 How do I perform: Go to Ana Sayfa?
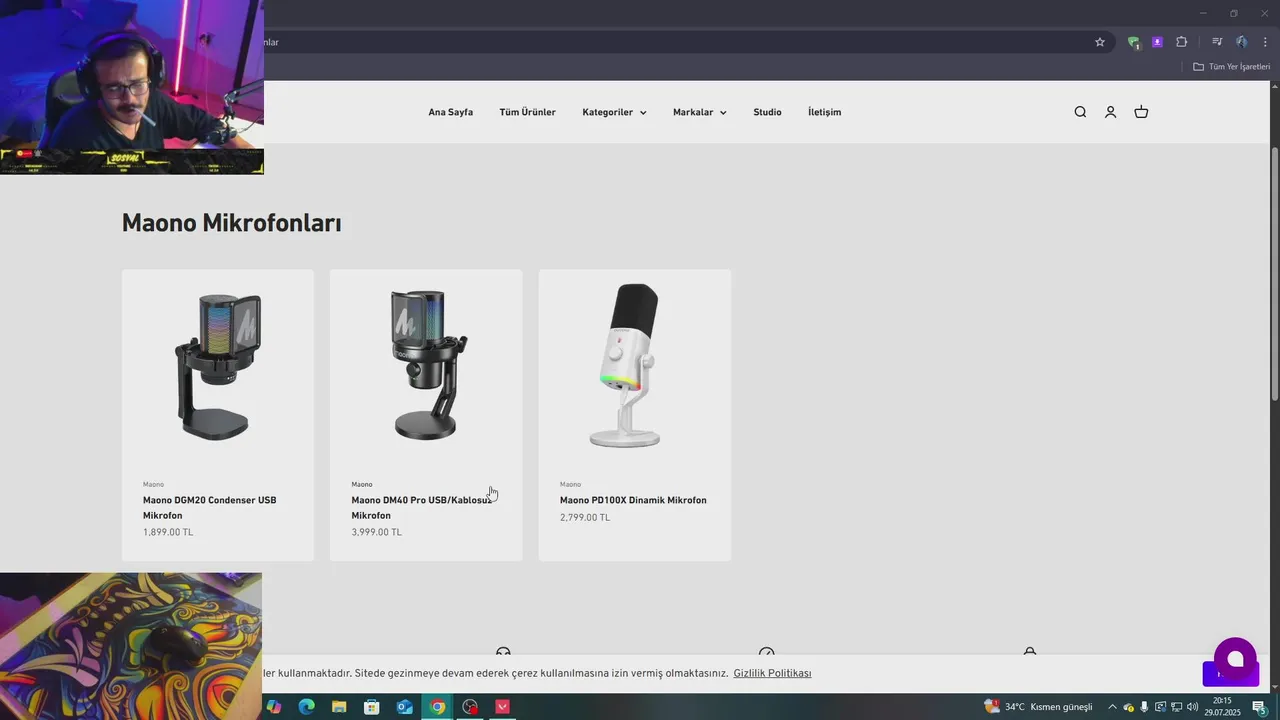(451, 112)
